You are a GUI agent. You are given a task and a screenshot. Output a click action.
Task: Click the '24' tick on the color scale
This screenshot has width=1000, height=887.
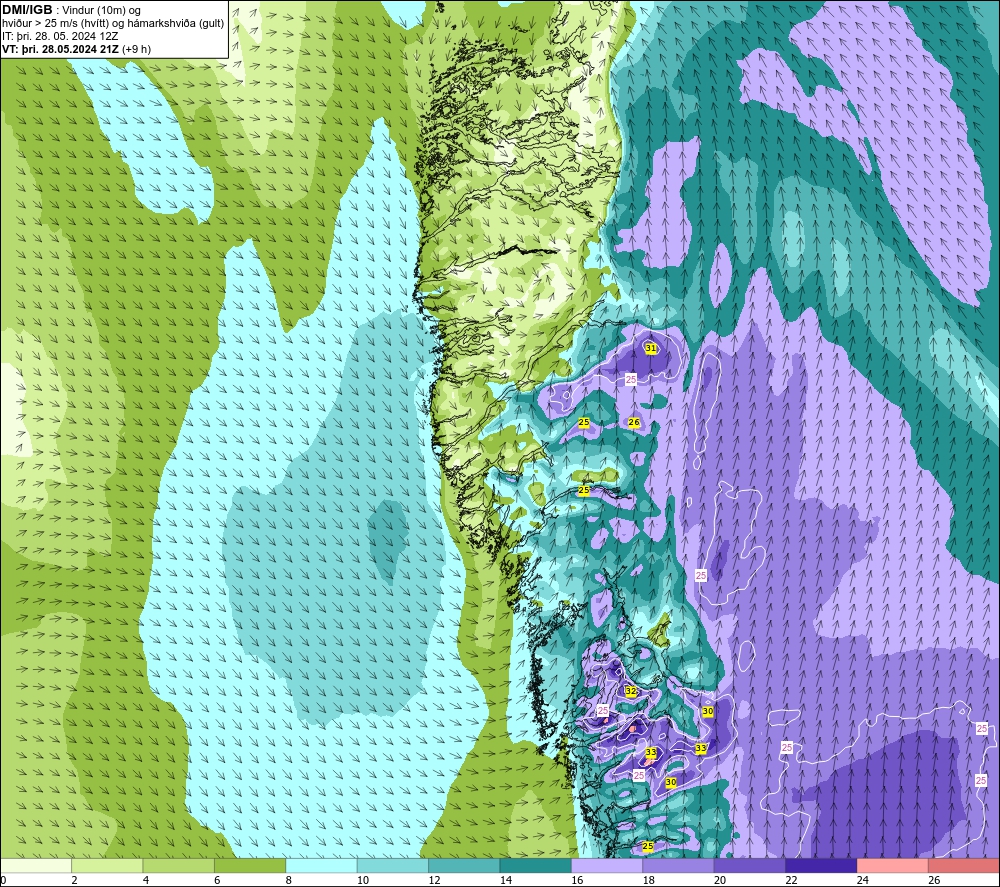[x=863, y=880]
